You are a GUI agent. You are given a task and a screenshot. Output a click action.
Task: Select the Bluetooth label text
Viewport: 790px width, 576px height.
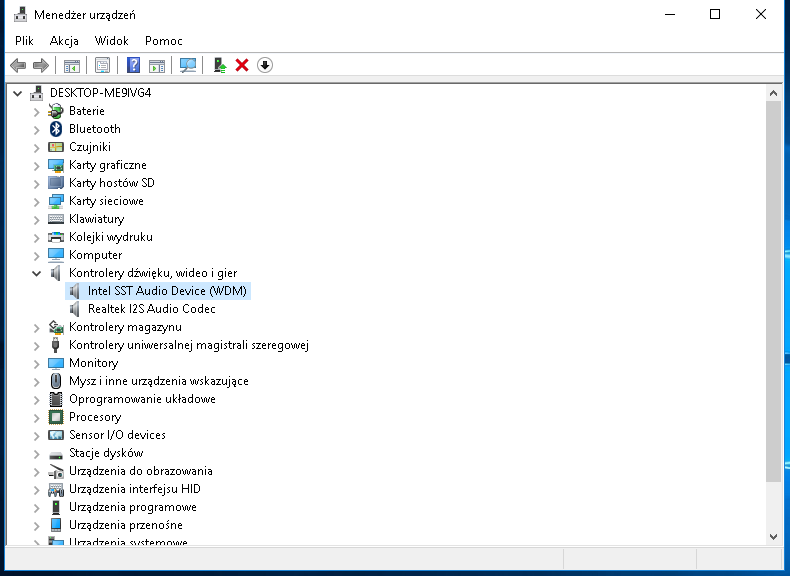[95, 129]
